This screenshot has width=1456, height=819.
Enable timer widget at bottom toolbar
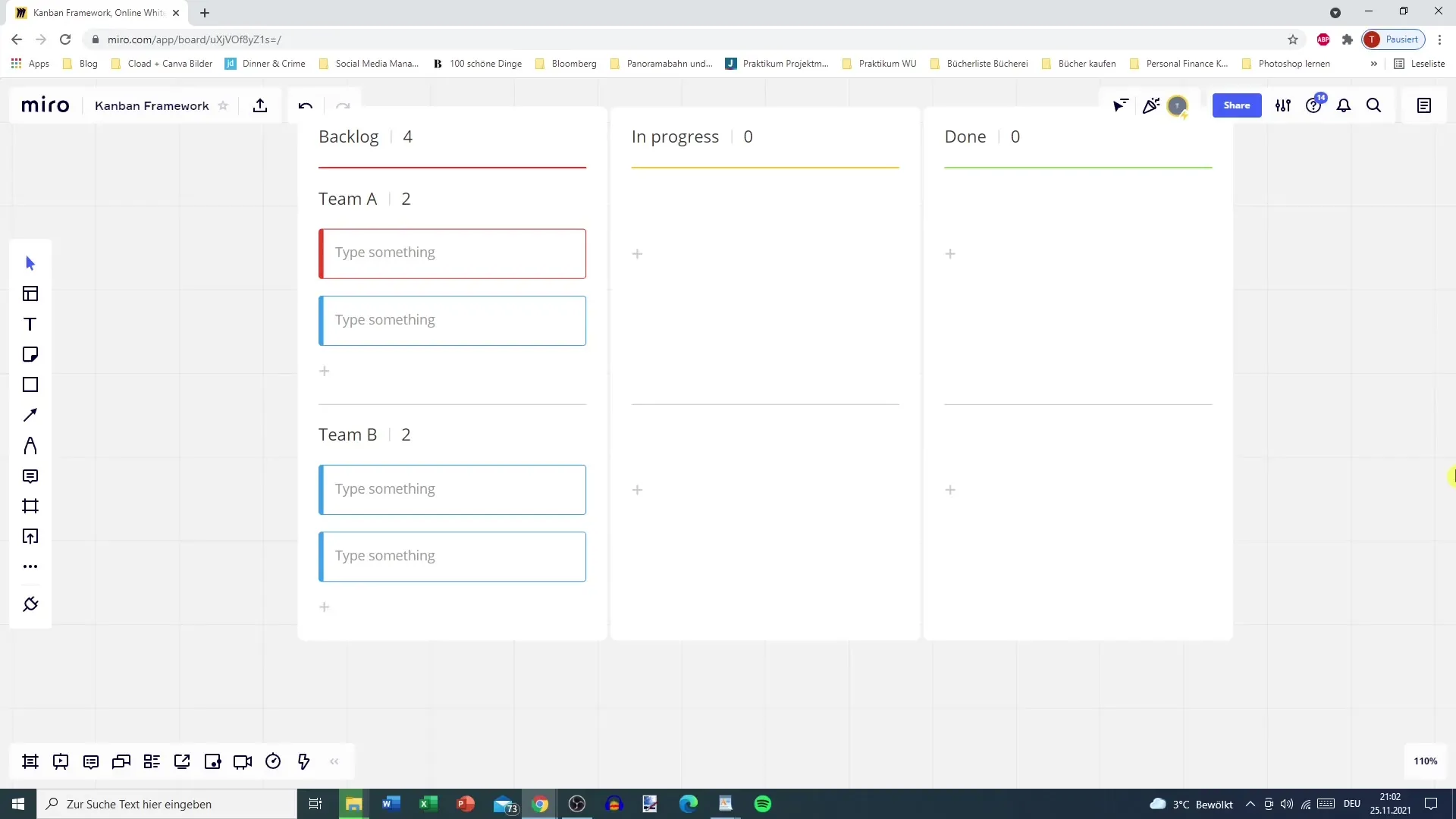[273, 762]
